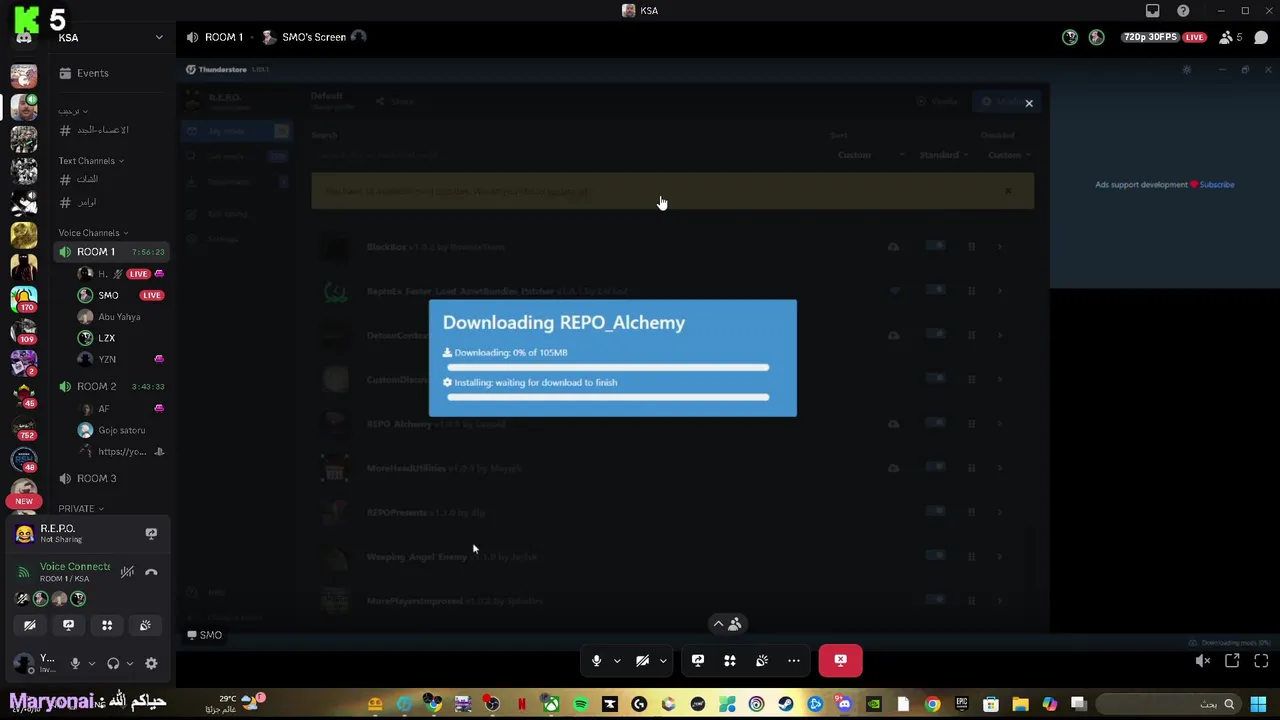Open Discord home direct messages icon
This screenshot has height=720, width=1280.
tap(24, 38)
